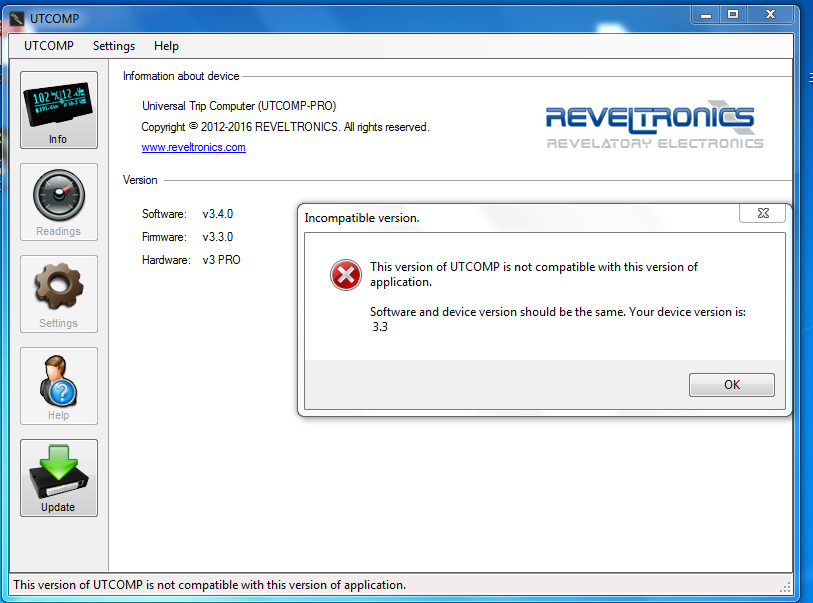This screenshot has height=603, width=813.
Task: Select Firmware version v3.3.0 text
Action: (x=218, y=237)
